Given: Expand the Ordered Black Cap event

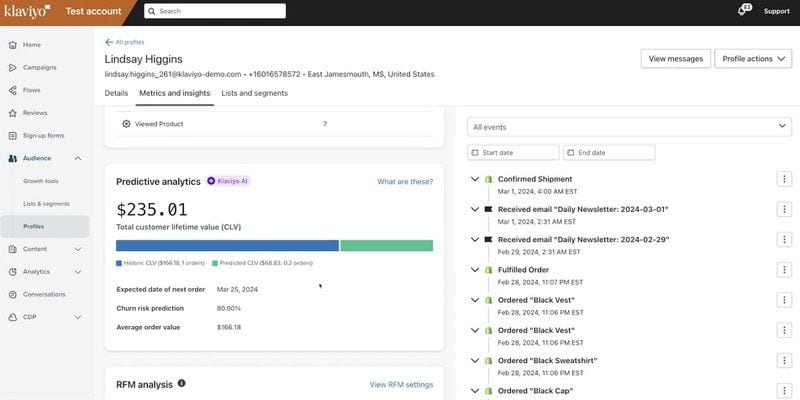Looking at the screenshot, I should [x=475, y=391].
